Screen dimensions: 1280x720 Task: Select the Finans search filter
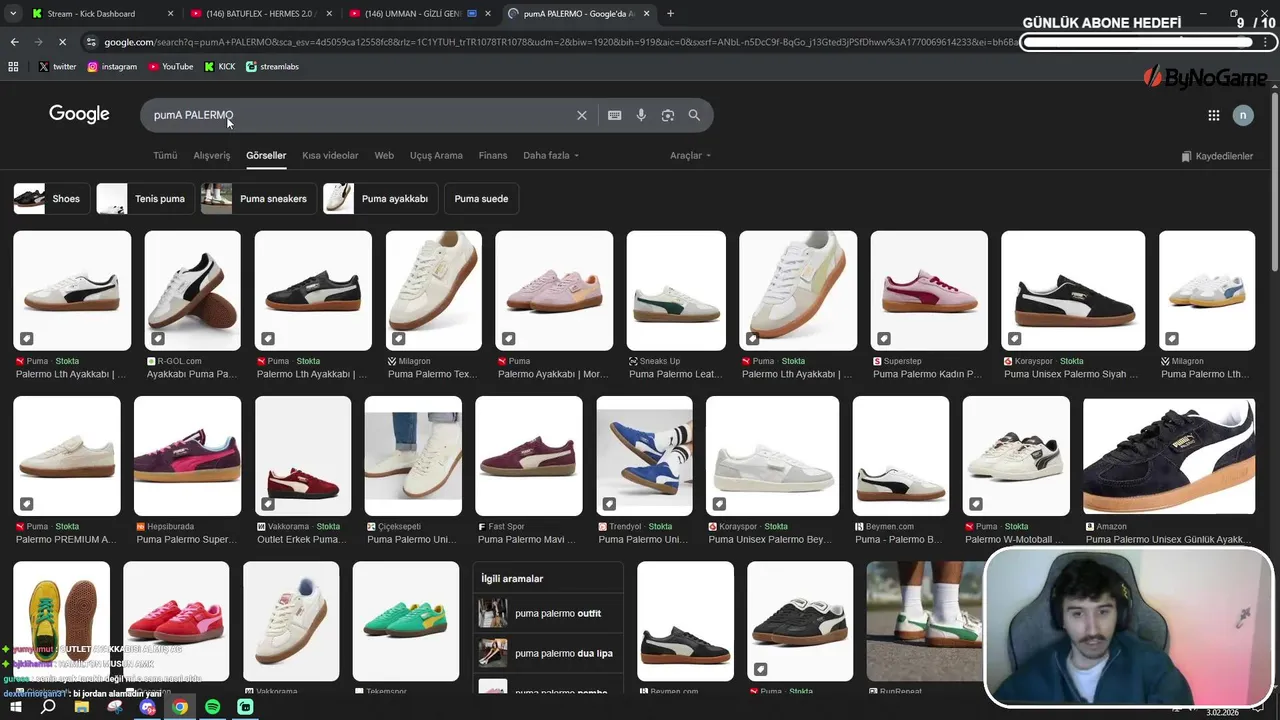coord(493,156)
